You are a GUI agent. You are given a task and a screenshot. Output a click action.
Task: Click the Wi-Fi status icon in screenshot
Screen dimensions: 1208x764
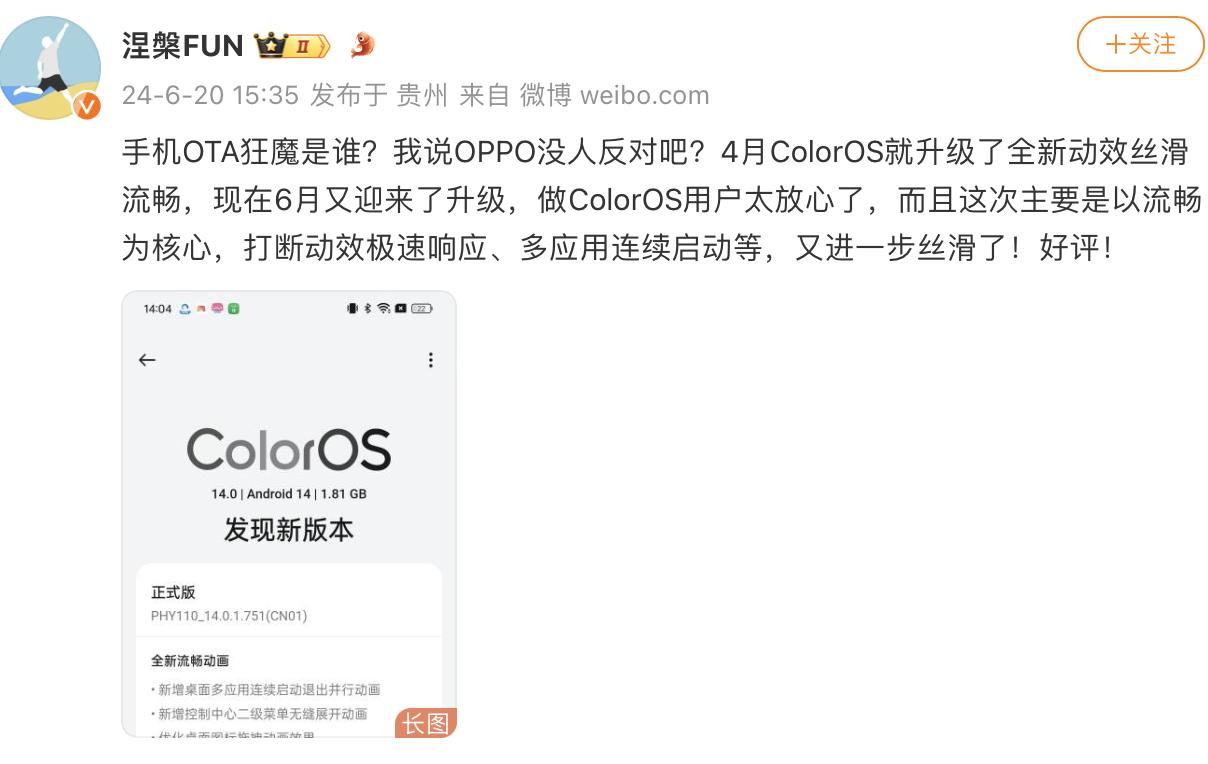383,309
